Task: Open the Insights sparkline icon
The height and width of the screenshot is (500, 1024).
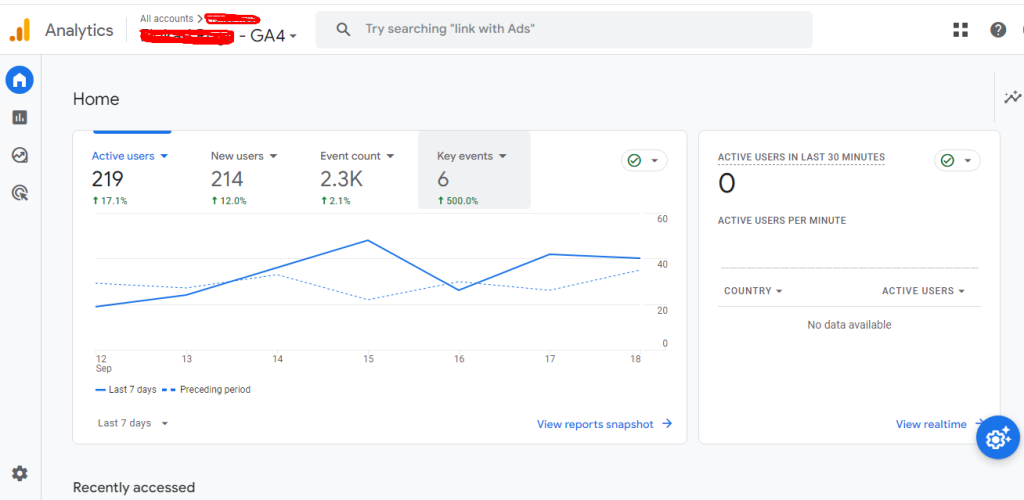Action: click(x=1012, y=97)
